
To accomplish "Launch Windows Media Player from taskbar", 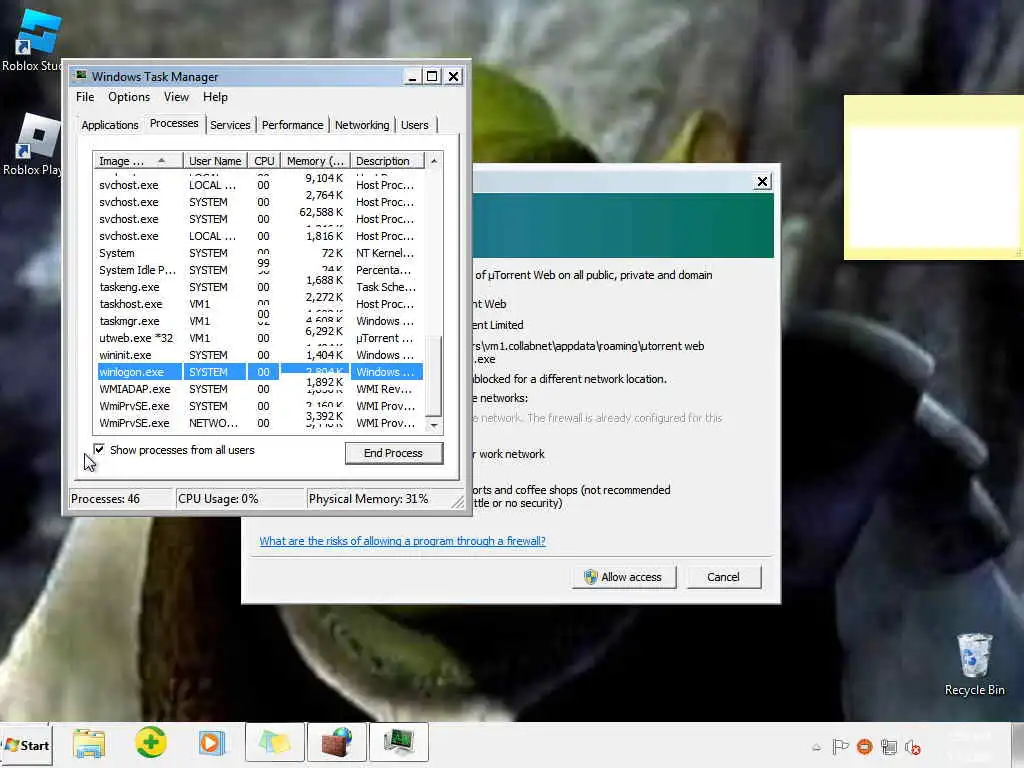I will (211, 743).
